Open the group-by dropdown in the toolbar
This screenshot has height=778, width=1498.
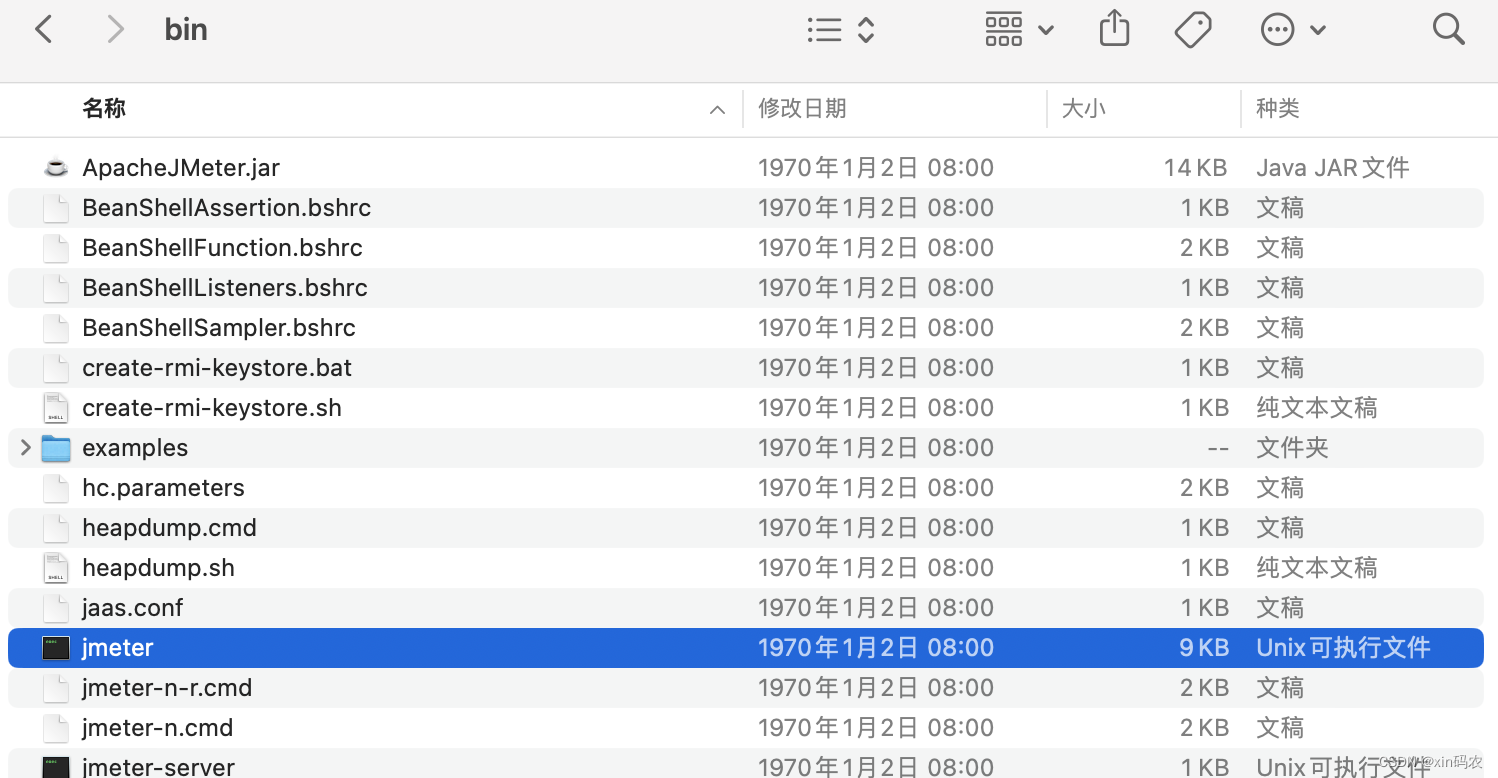coord(1018,29)
